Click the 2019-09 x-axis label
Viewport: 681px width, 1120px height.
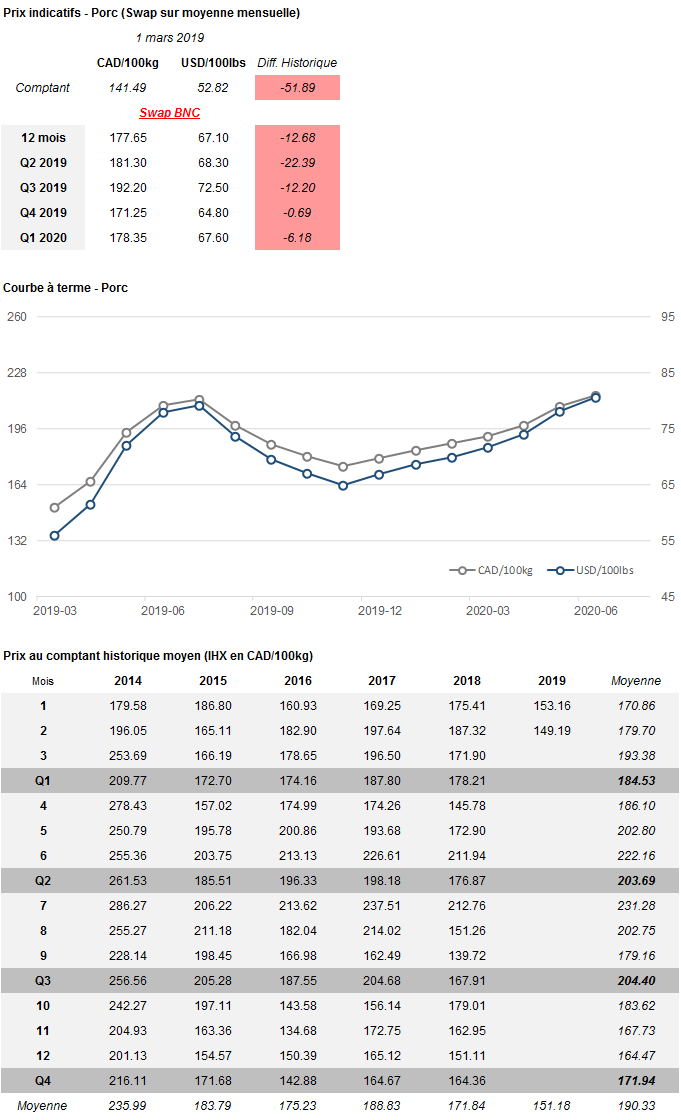coord(270,610)
